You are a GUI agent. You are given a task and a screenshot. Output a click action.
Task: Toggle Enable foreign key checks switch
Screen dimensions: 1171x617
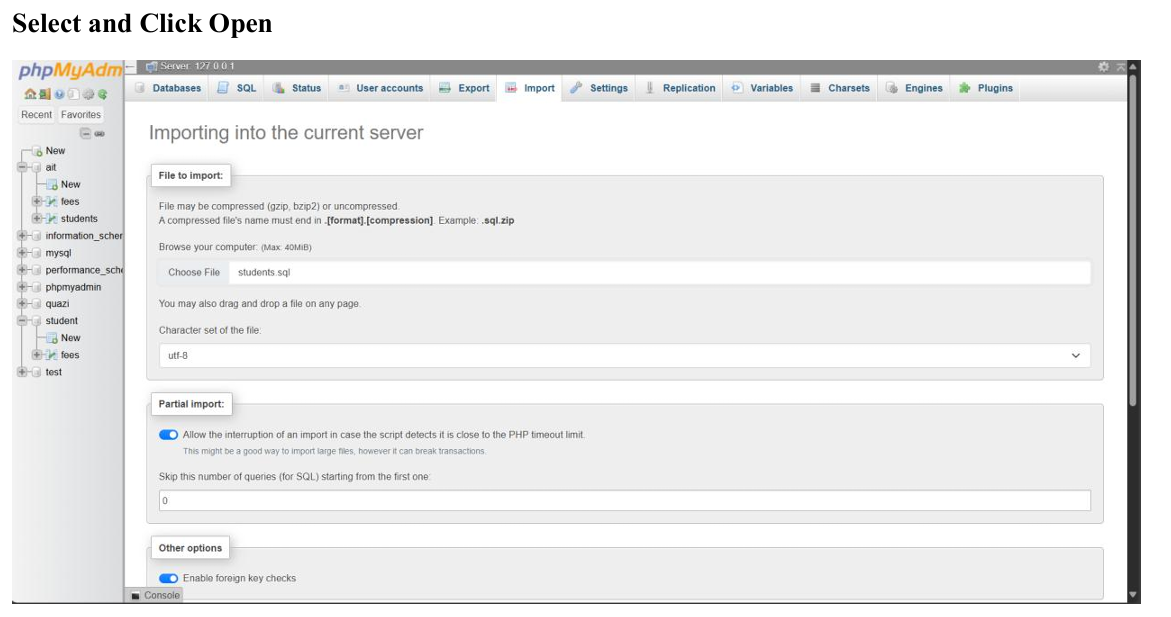[168, 578]
